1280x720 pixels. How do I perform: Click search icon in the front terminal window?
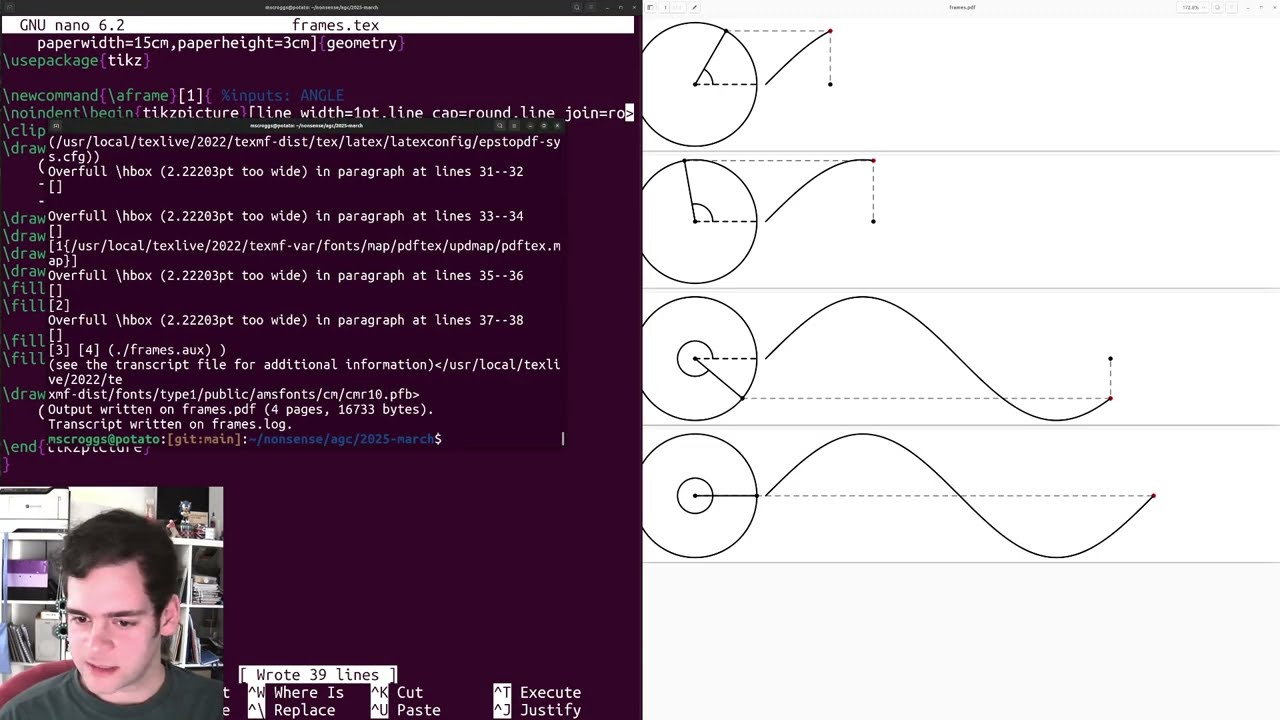click(x=500, y=126)
